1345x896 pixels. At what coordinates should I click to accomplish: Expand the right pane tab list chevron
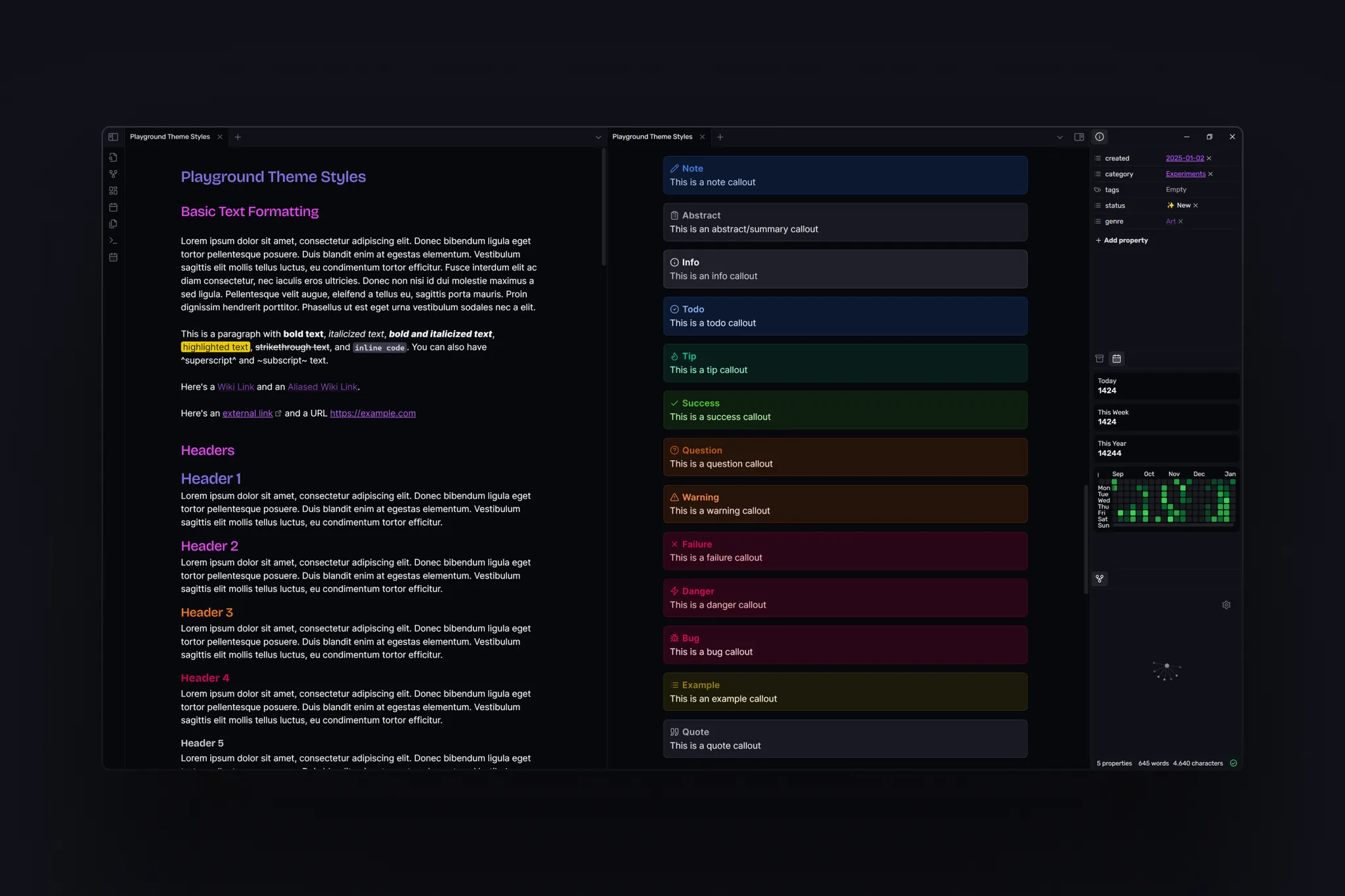point(1059,137)
